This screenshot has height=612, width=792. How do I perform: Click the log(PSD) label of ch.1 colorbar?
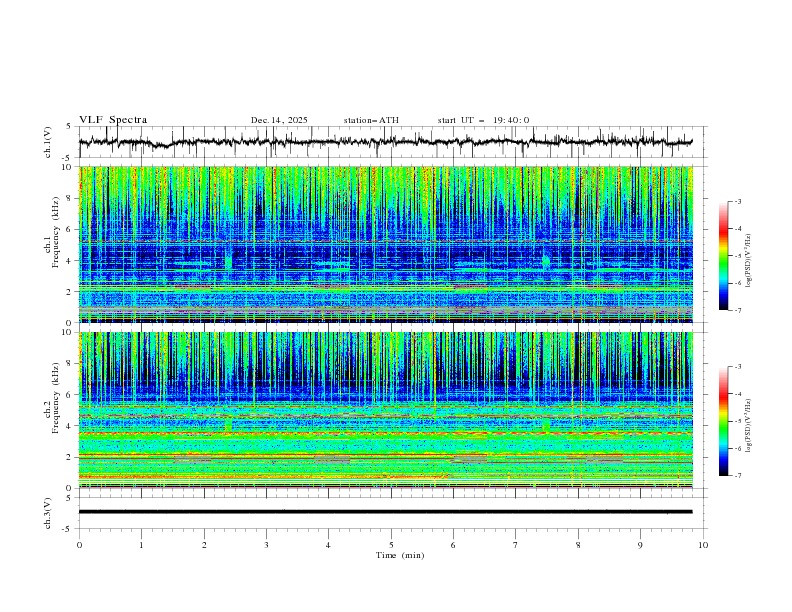coord(748,261)
